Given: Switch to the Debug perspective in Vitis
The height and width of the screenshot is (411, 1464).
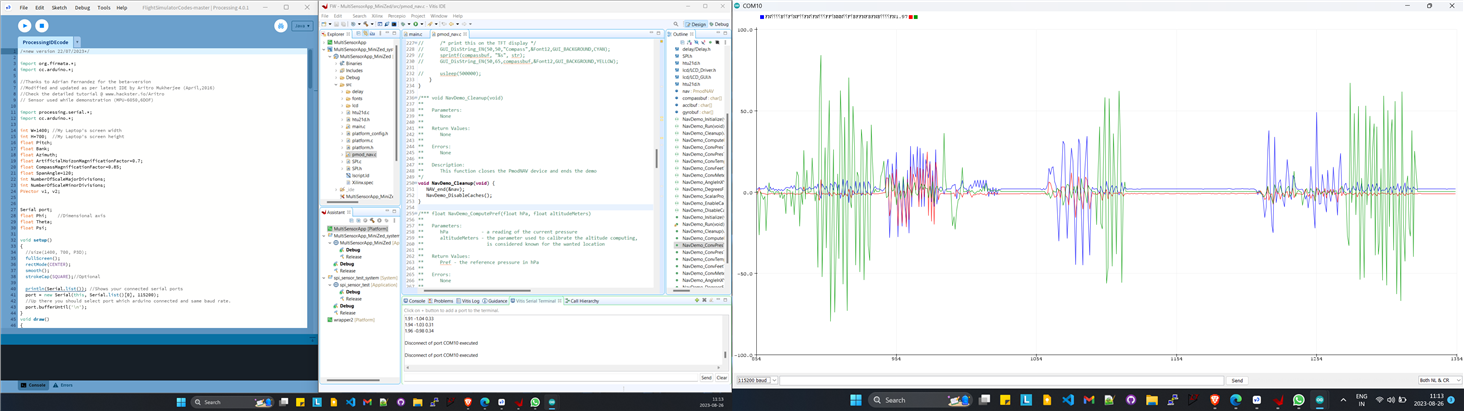Looking at the screenshot, I should pos(719,24).
